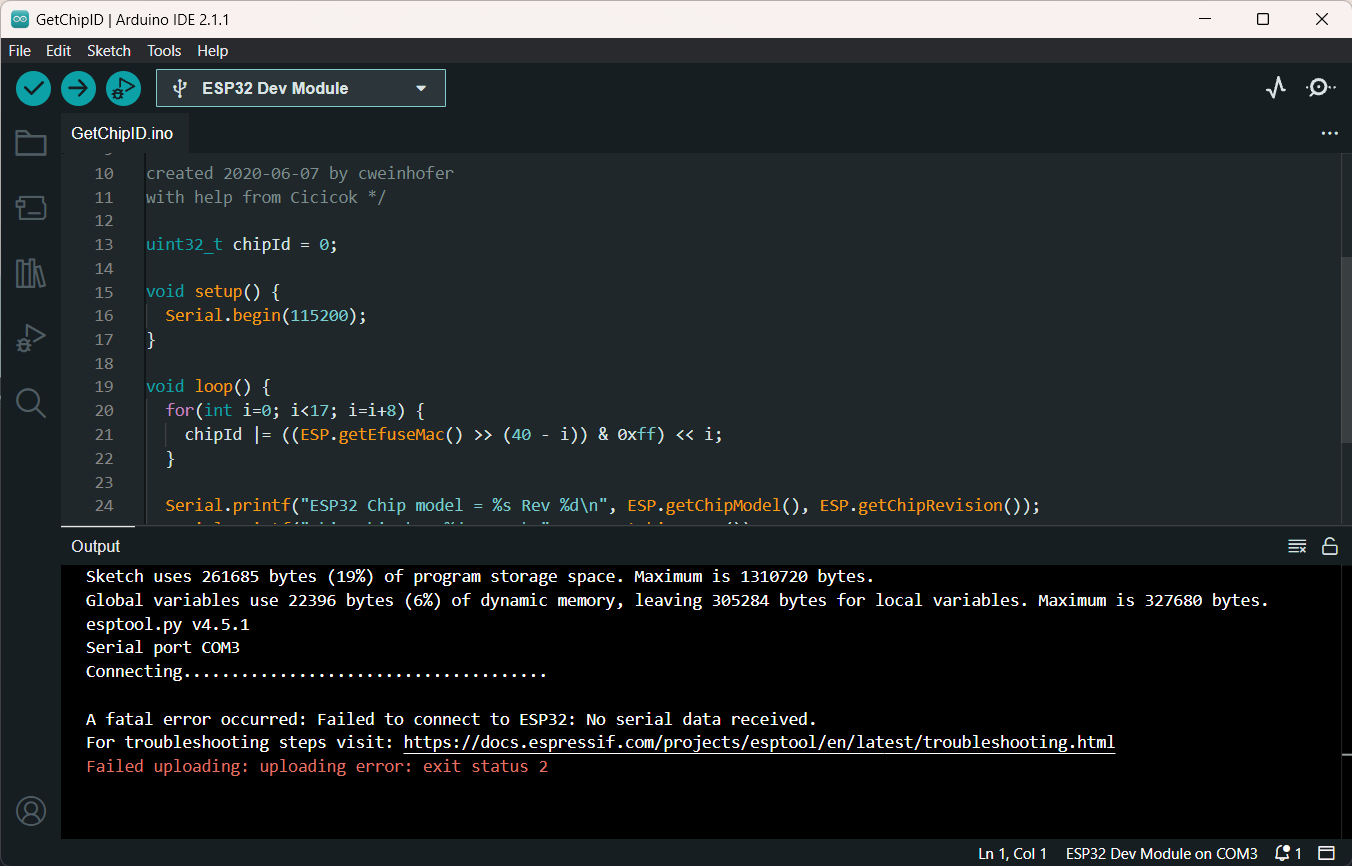The height and width of the screenshot is (866, 1352).
Task: Open the esptool troubleshooting link
Action: 759,742
